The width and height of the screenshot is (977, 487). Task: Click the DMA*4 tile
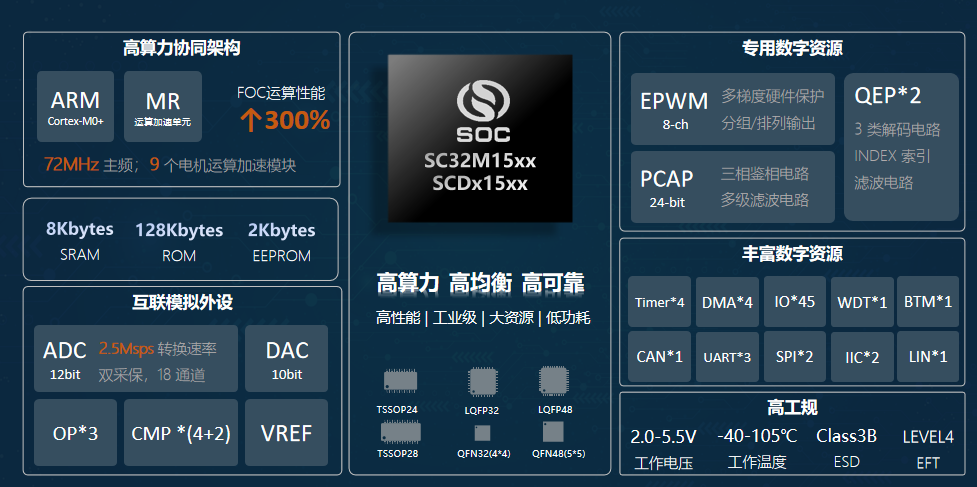pos(727,302)
